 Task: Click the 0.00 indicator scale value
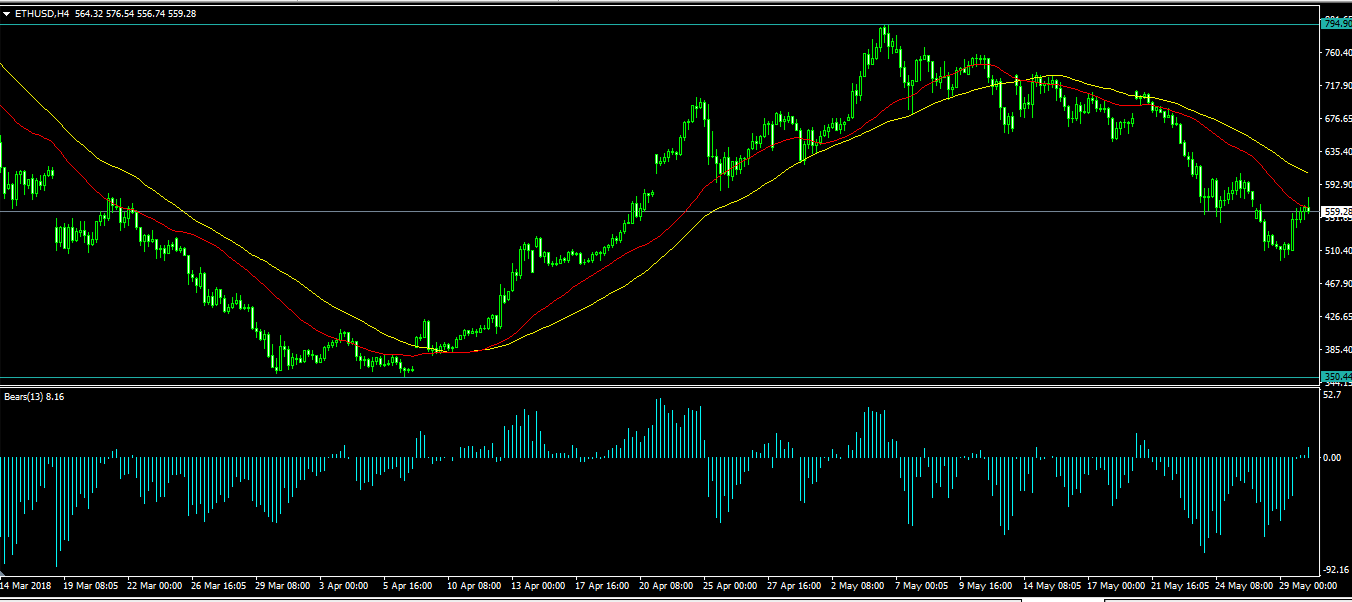(1332, 457)
